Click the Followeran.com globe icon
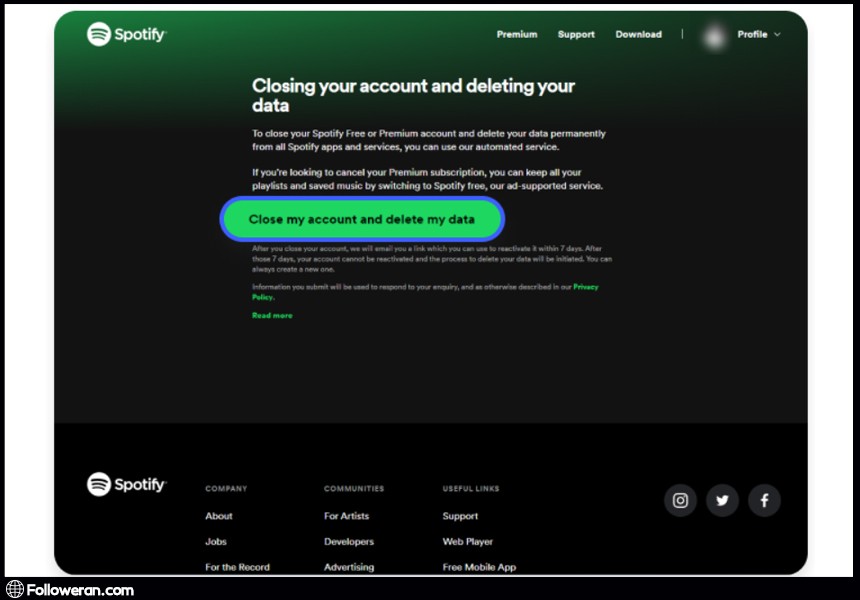Viewport: 860px width, 600px height. [14, 589]
